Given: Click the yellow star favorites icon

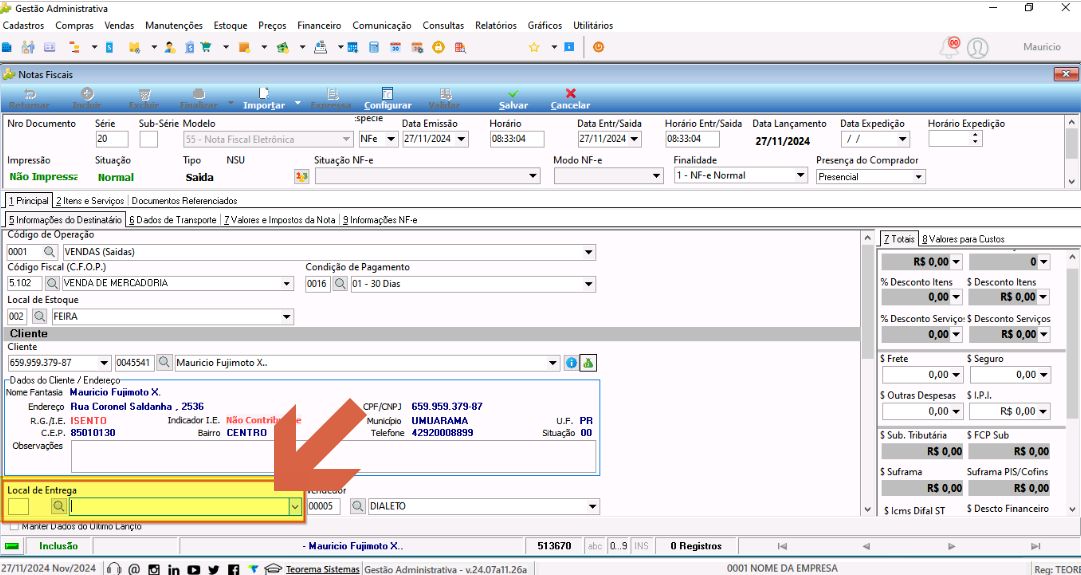Looking at the screenshot, I should coord(534,48).
